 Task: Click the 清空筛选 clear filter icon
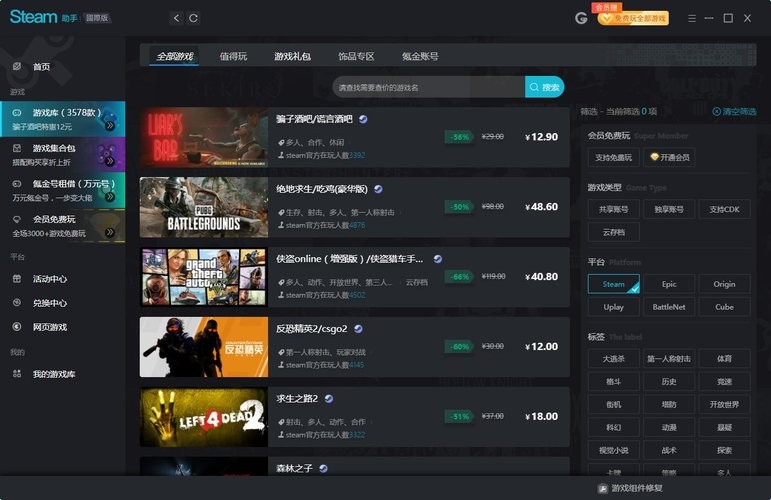(x=716, y=112)
